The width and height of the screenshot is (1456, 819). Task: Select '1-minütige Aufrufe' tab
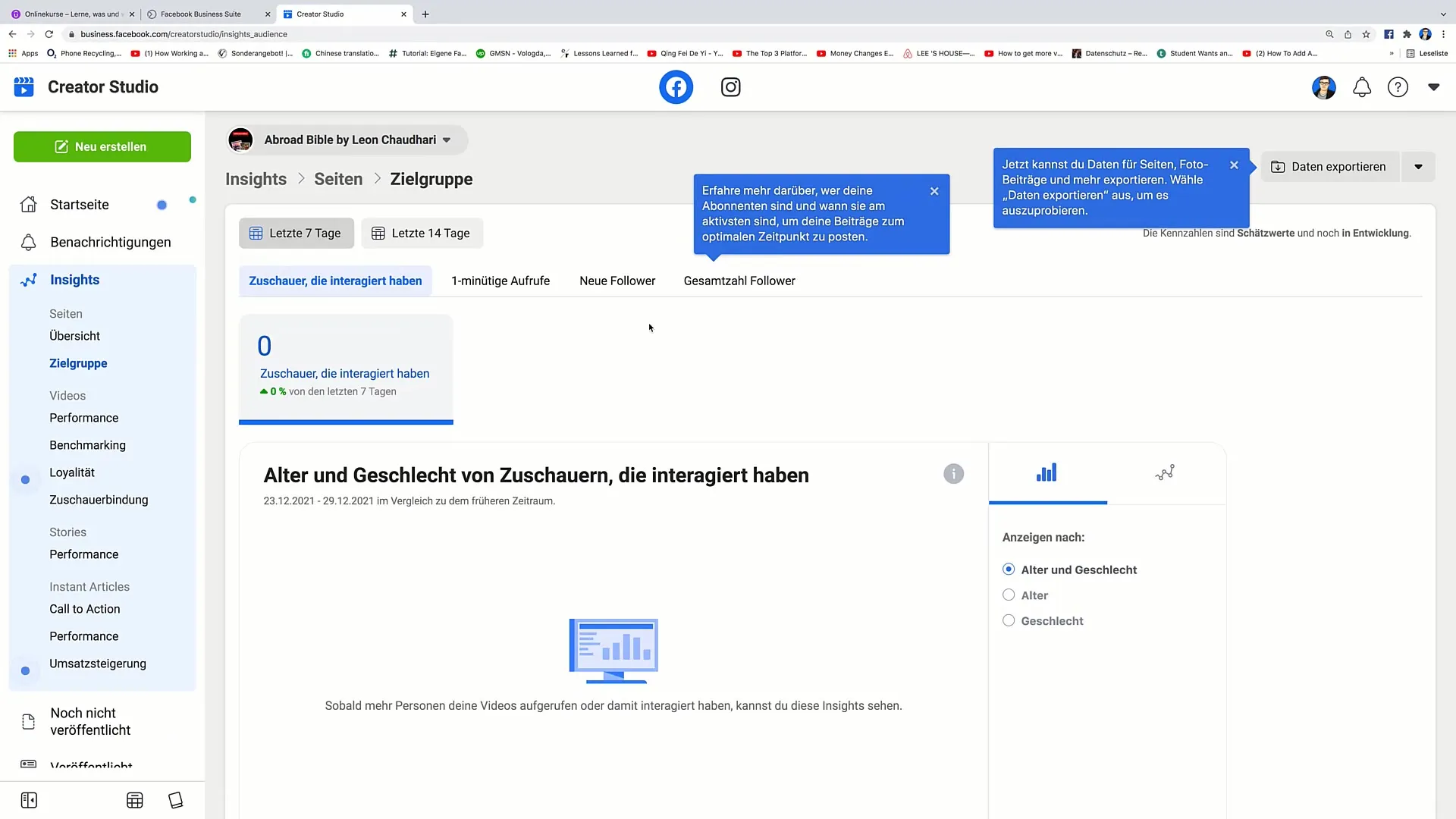point(500,280)
